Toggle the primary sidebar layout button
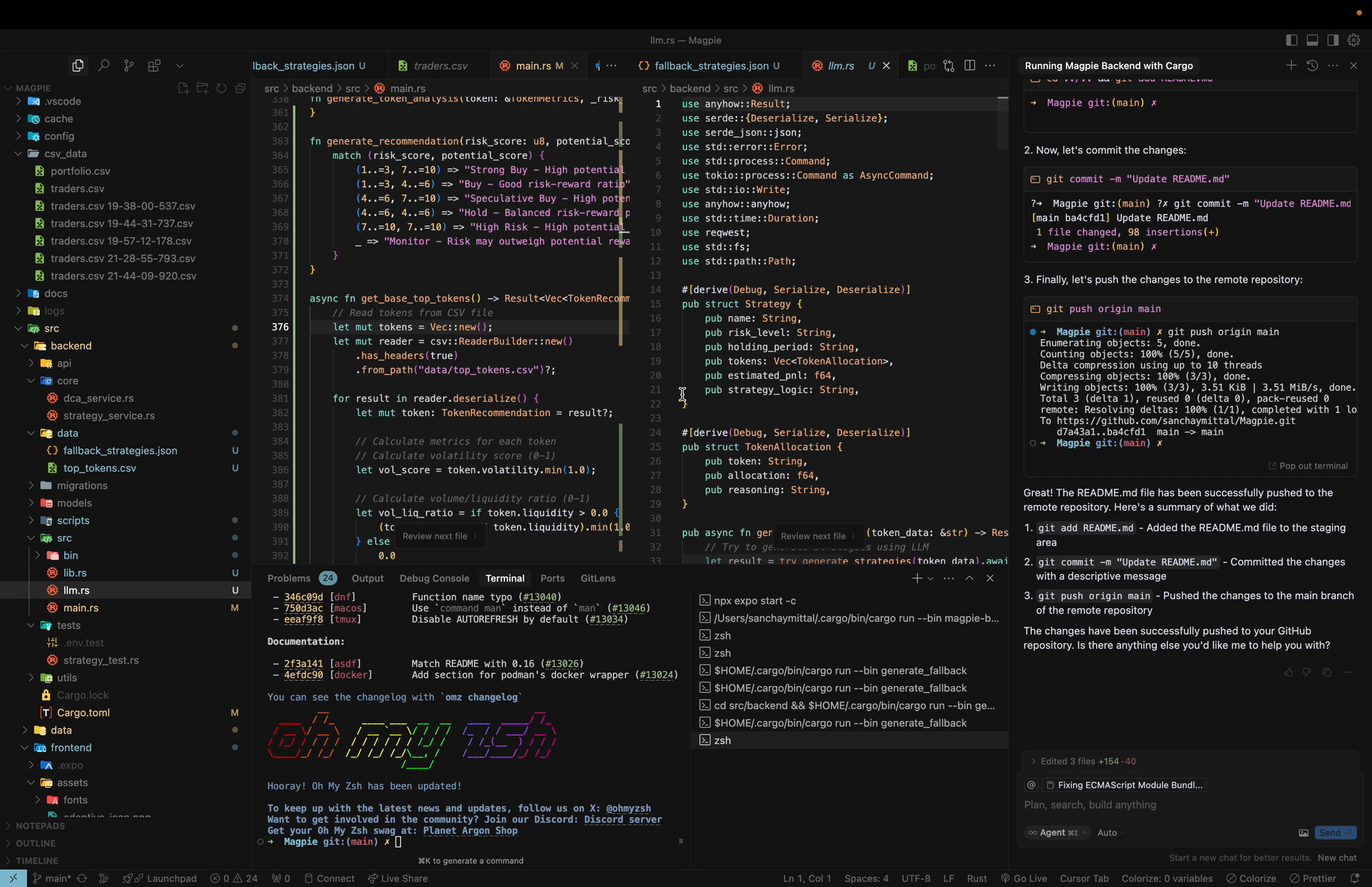Image resolution: width=1372 pixels, height=887 pixels. point(1292,40)
